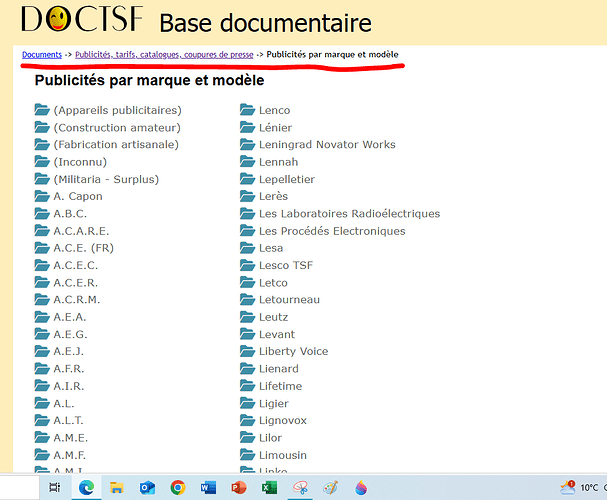Open the Lesa brand link
Screen dimensions: 607x500
[271, 248]
